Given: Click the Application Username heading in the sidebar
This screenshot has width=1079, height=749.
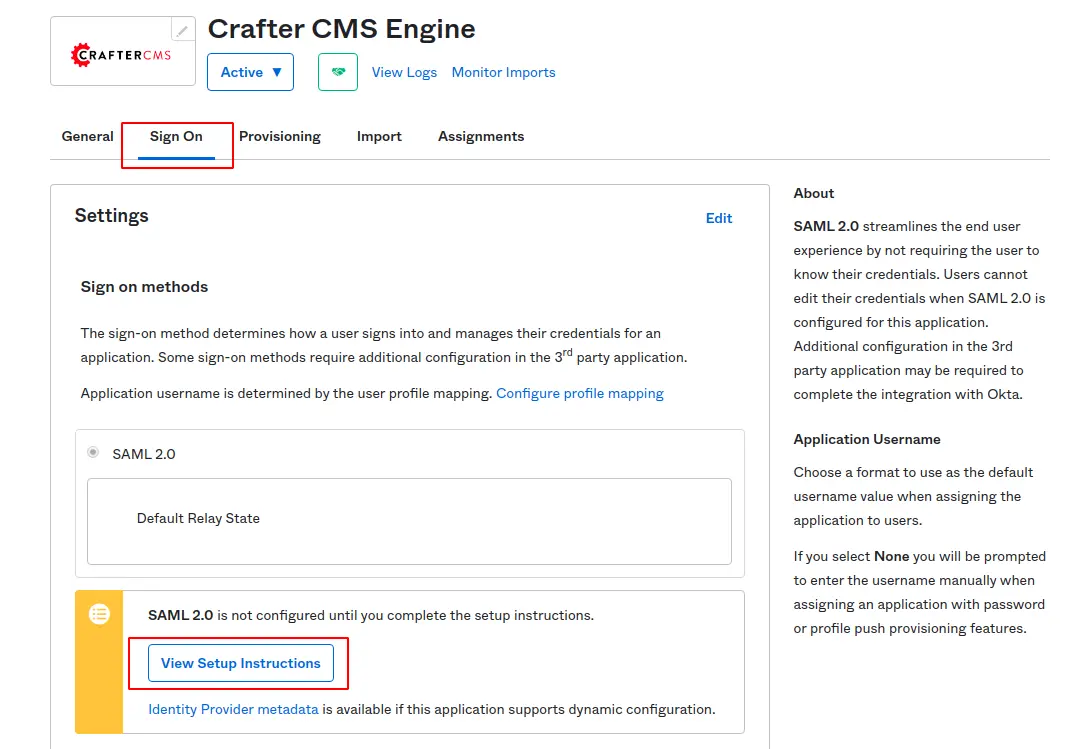Looking at the screenshot, I should 867,439.
